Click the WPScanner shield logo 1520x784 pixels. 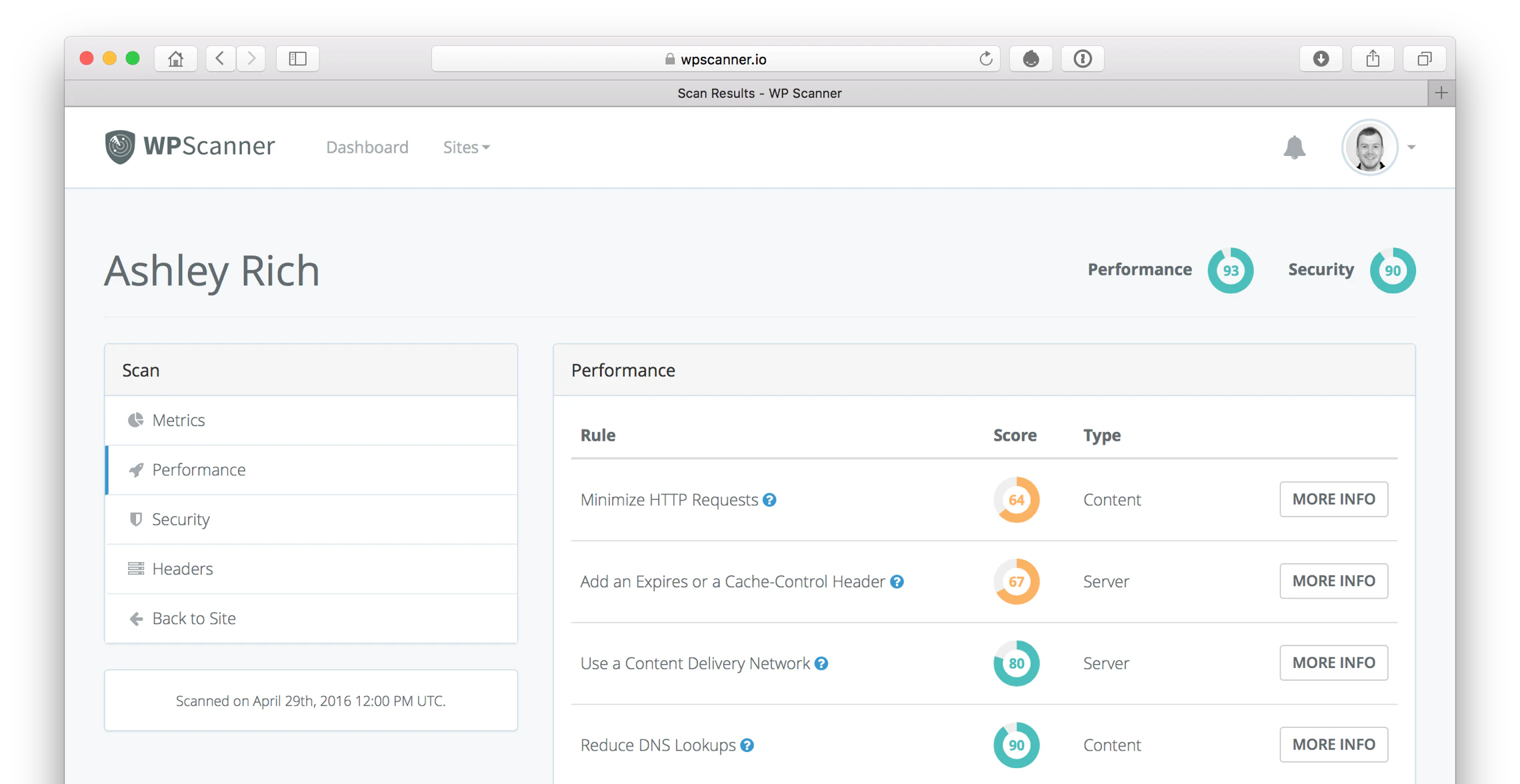pos(120,147)
